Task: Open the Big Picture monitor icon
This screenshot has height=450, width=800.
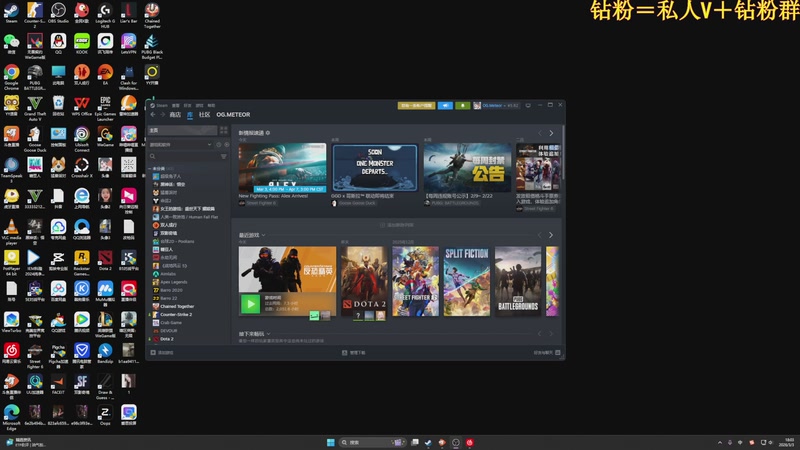Action: click(528, 105)
